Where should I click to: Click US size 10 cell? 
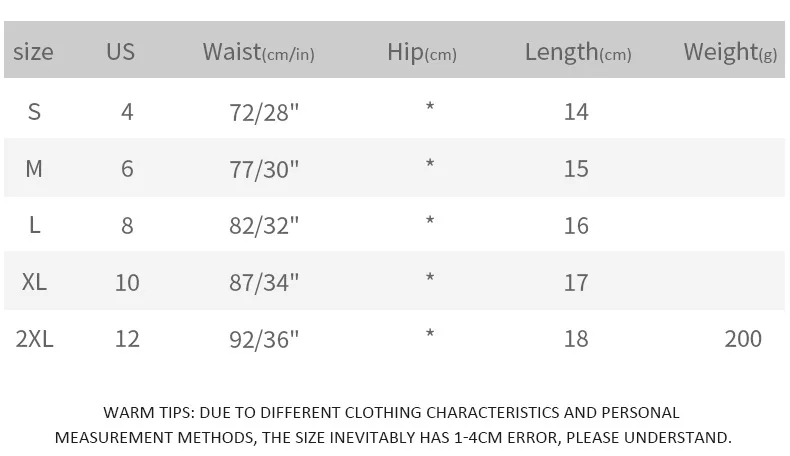coord(127,283)
